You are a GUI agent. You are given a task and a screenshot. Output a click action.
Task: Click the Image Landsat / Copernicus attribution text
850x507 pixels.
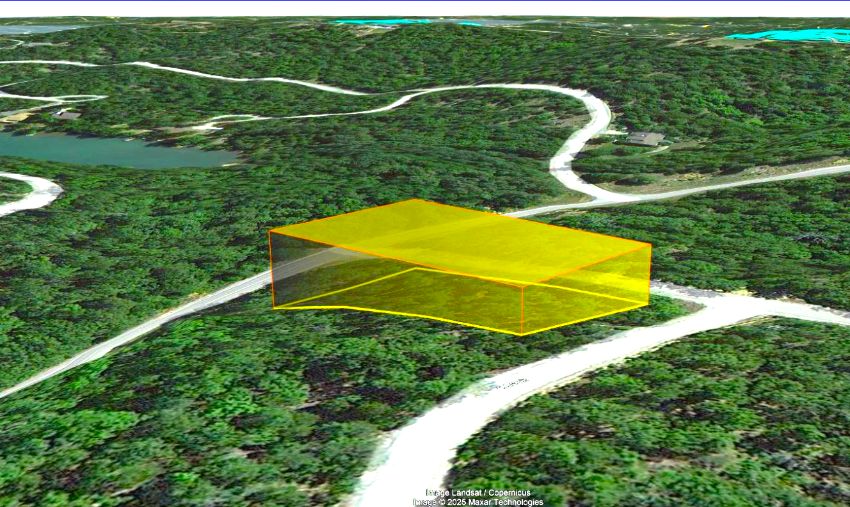[478, 492]
